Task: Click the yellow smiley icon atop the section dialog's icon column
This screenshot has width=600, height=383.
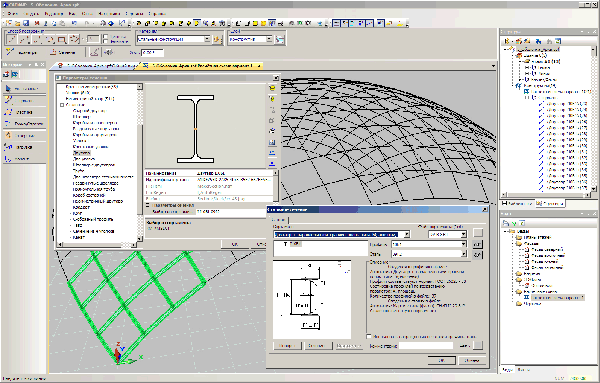Action: 272,88
